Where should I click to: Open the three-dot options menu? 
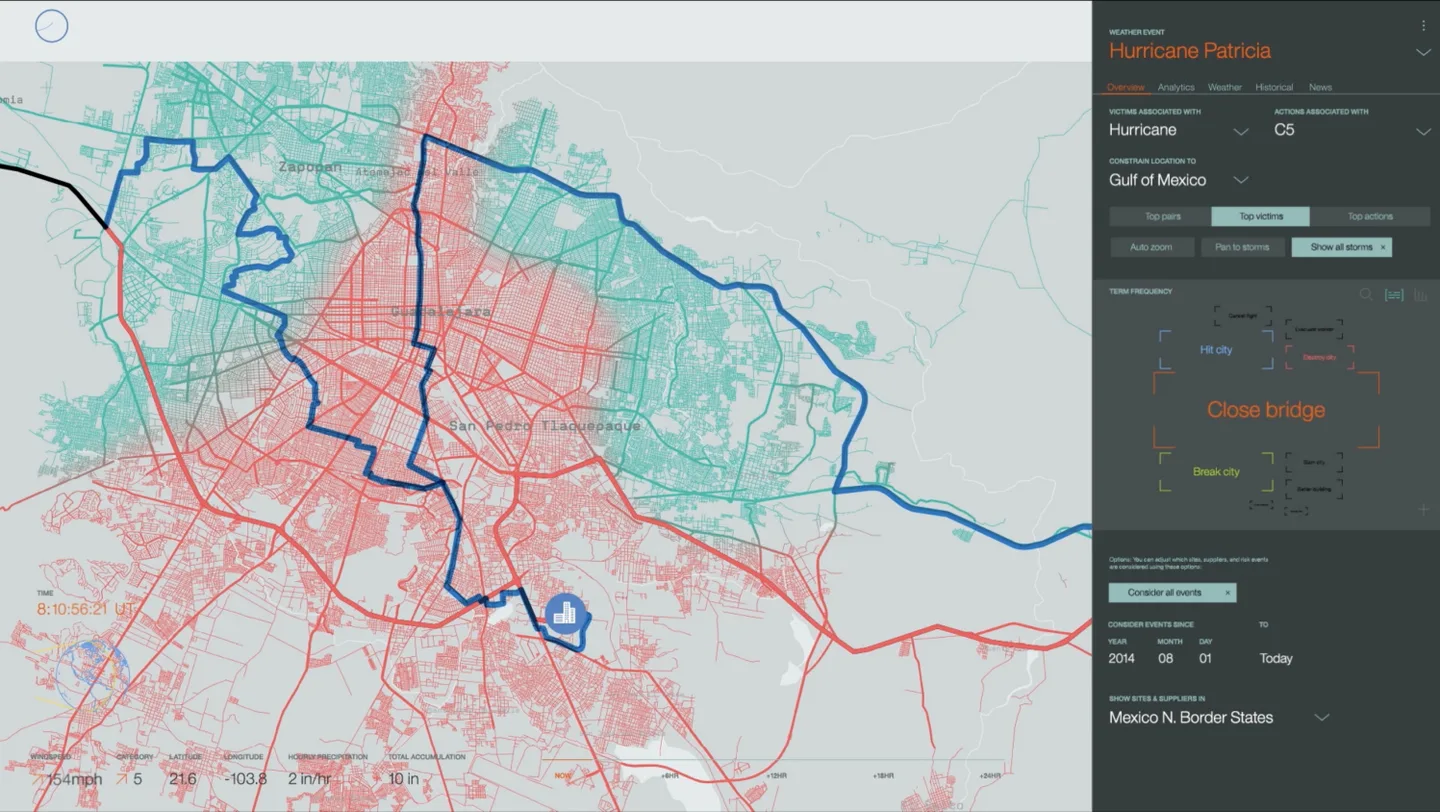[1424, 26]
